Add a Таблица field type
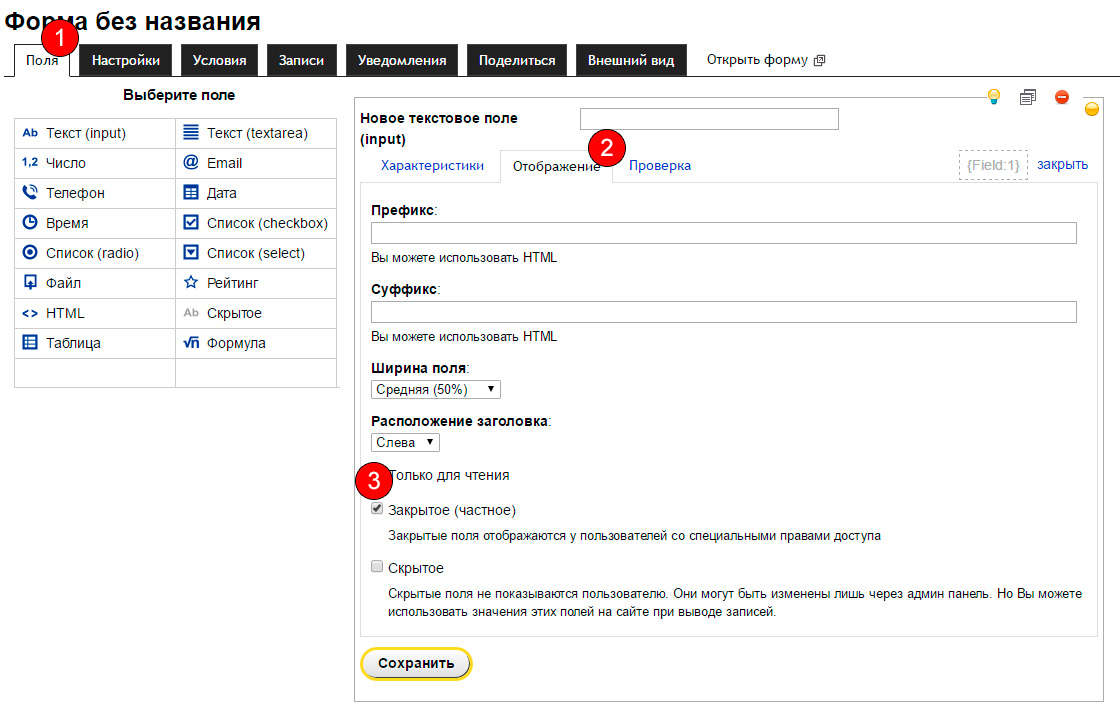Screen dimensions: 1120x718 (73, 343)
